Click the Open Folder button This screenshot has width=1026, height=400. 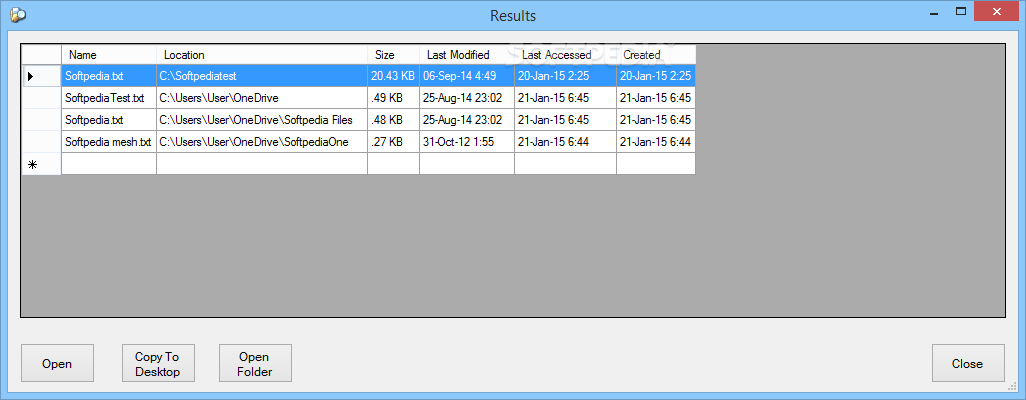(x=255, y=363)
